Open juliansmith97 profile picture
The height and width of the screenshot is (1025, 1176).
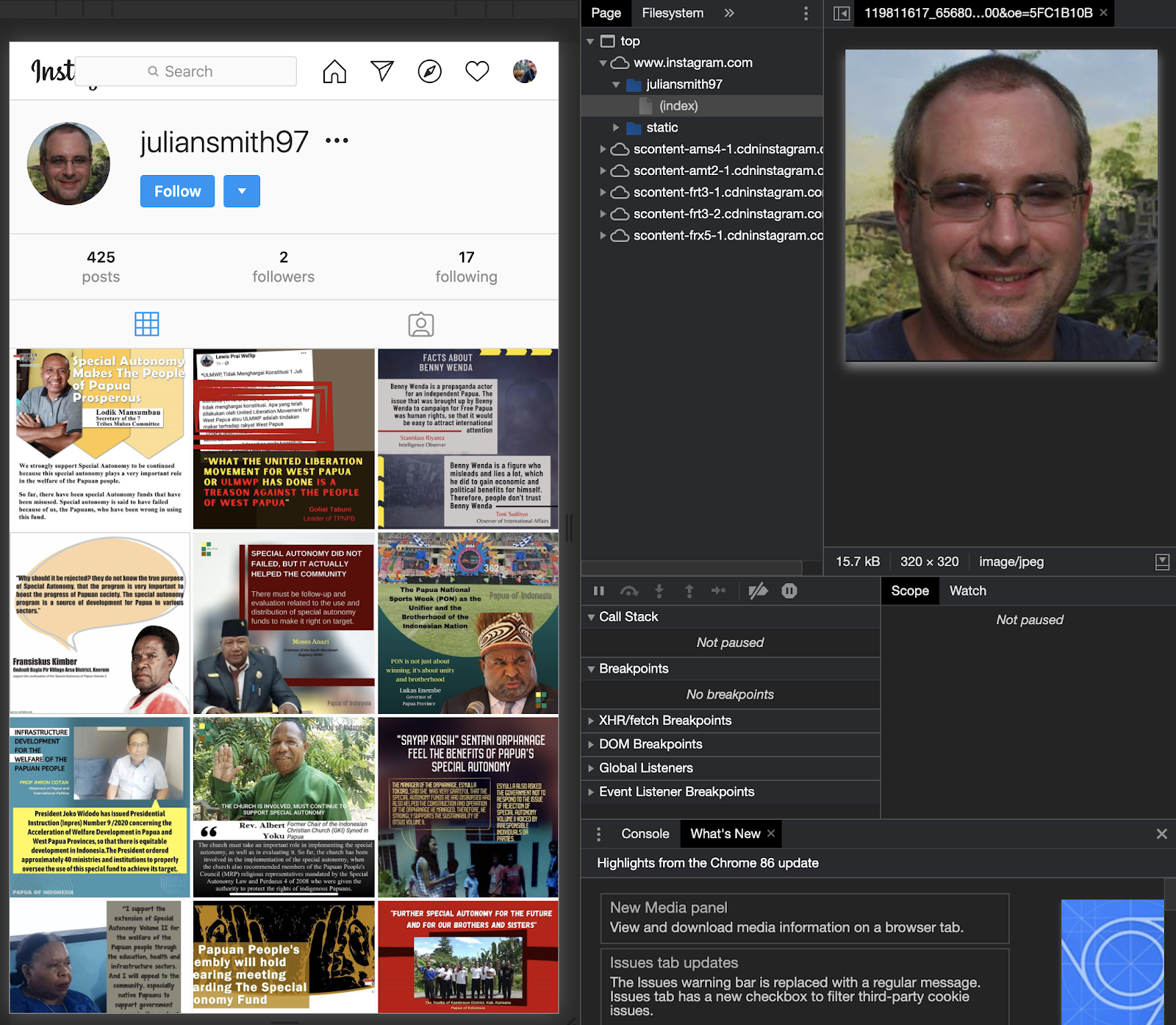point(68,164)
